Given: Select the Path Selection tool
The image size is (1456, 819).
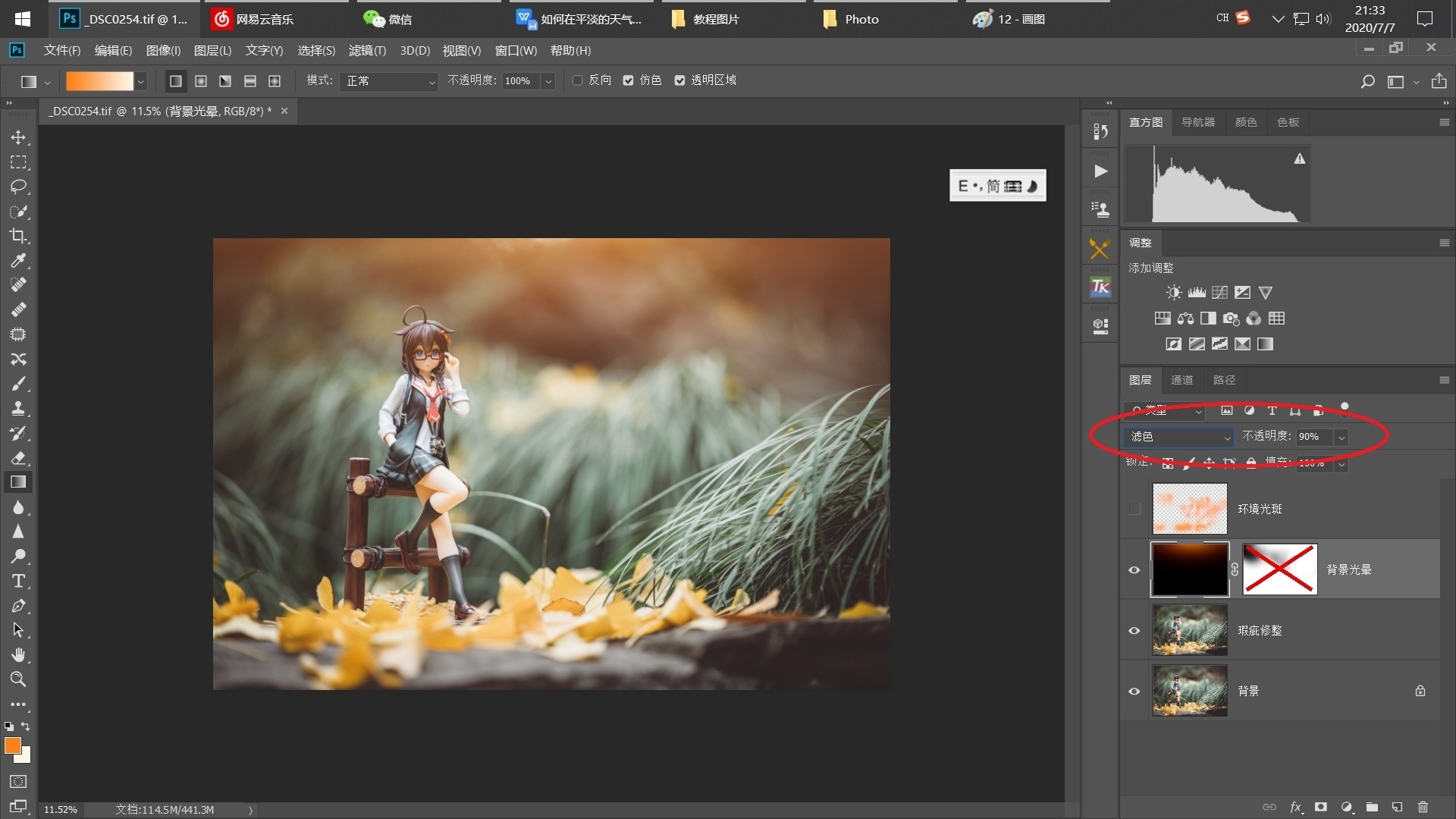Looking at the screenshot, I should 18,630.
